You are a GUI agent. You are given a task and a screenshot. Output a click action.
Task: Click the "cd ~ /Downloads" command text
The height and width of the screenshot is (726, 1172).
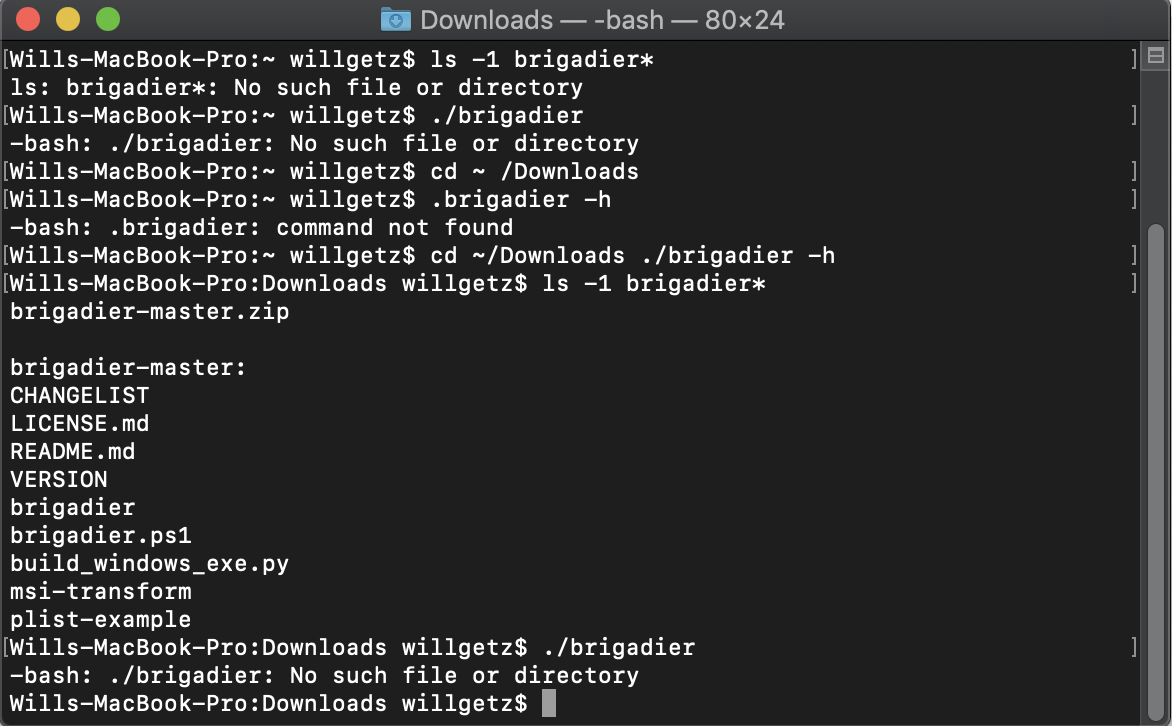point(534,171)
